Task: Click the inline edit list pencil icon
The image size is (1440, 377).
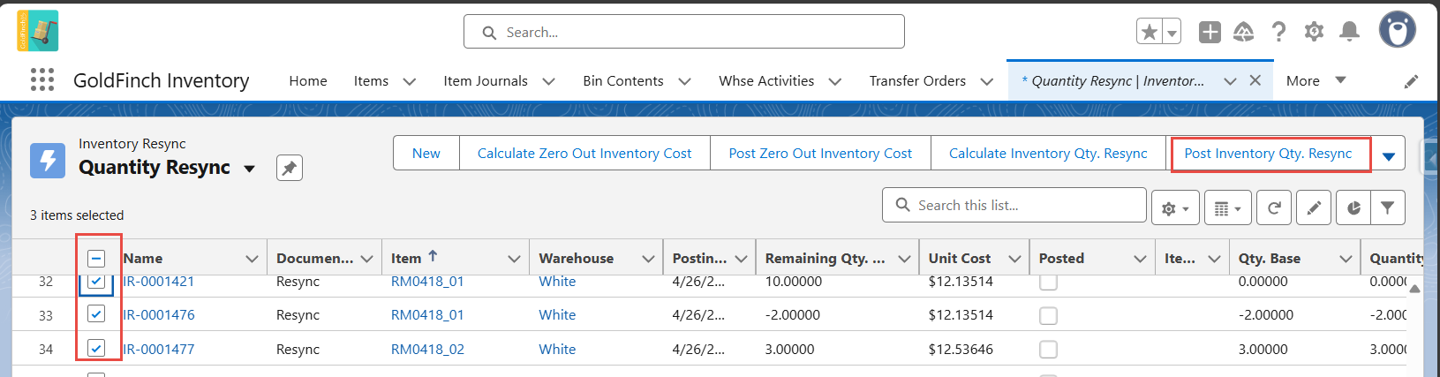Action: (x=1313, y=208)
